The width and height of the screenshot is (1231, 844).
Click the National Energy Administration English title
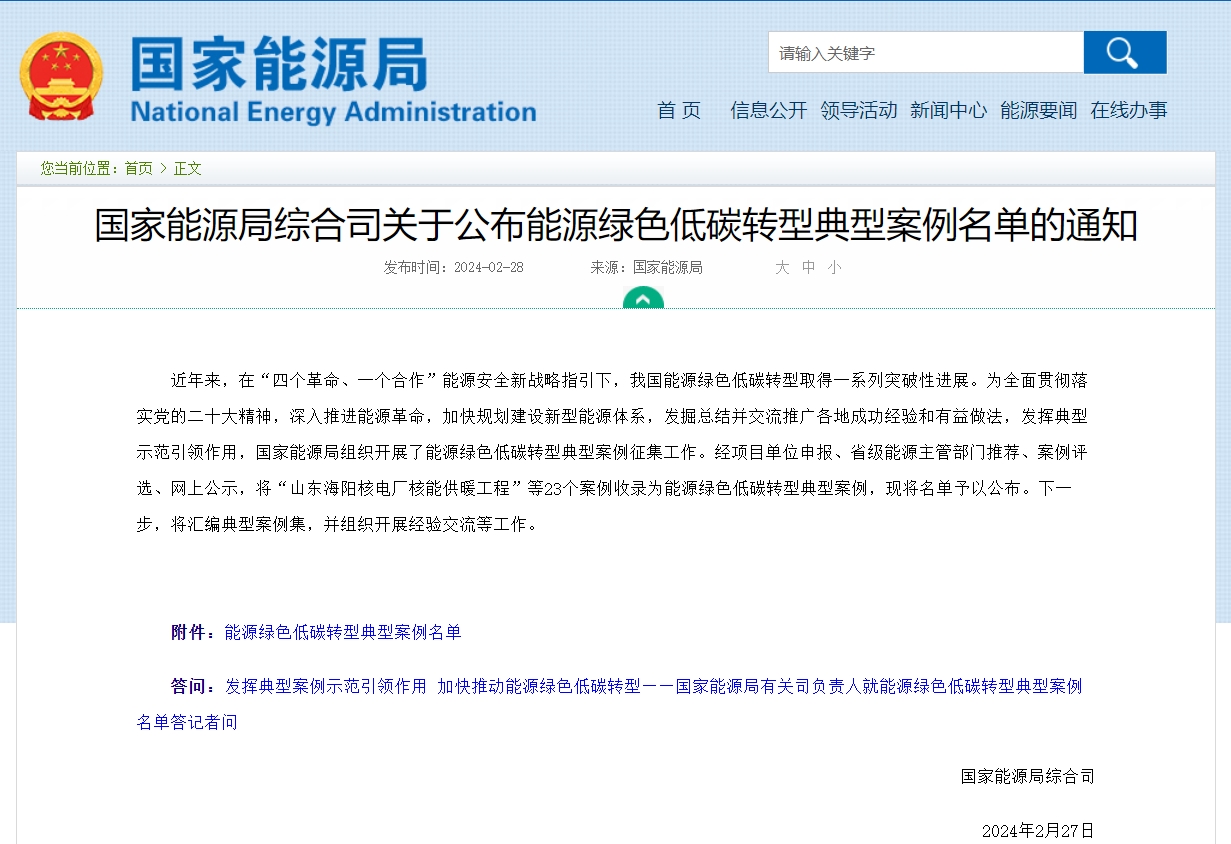click(333, 112)
